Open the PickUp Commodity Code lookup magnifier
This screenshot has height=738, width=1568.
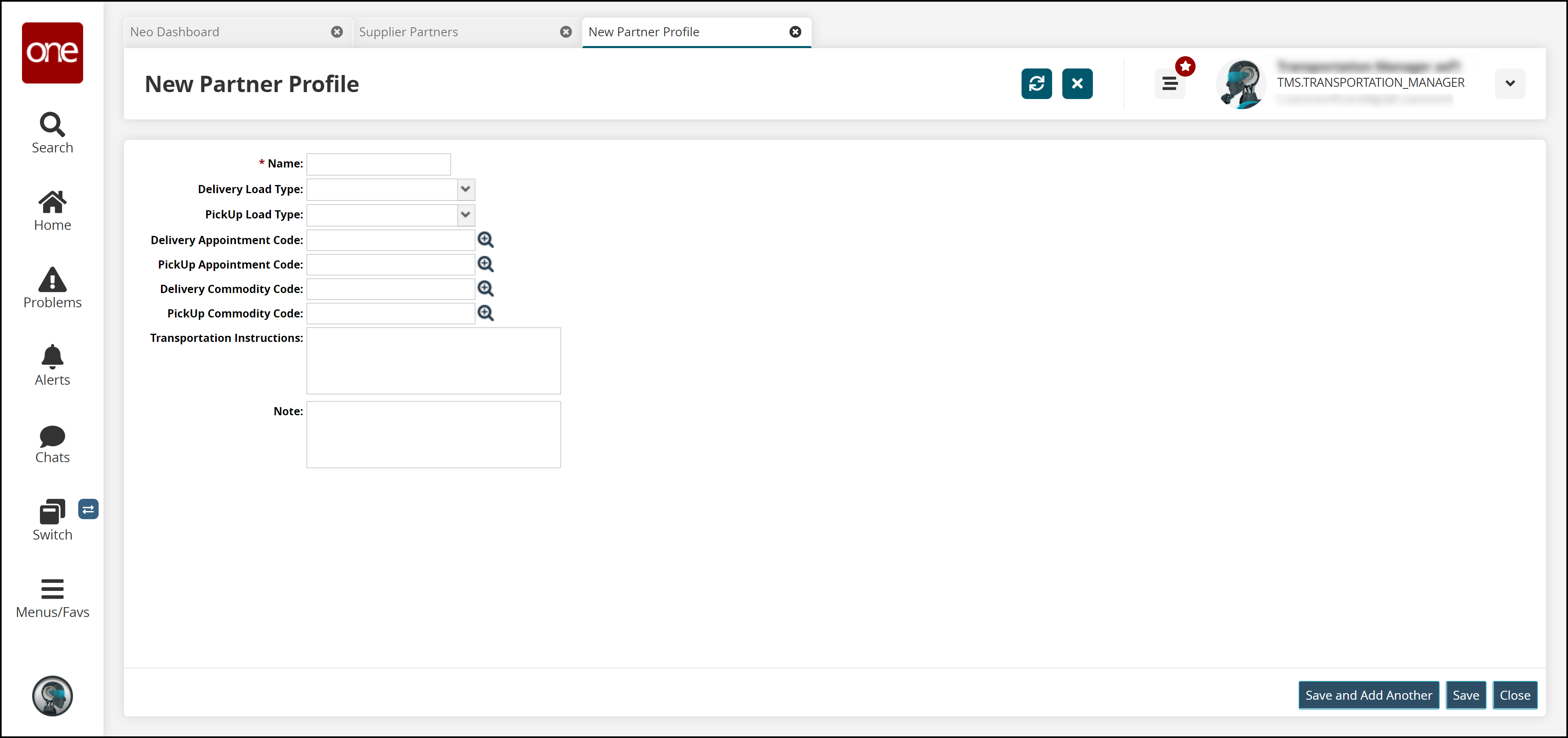coord(485,313)
